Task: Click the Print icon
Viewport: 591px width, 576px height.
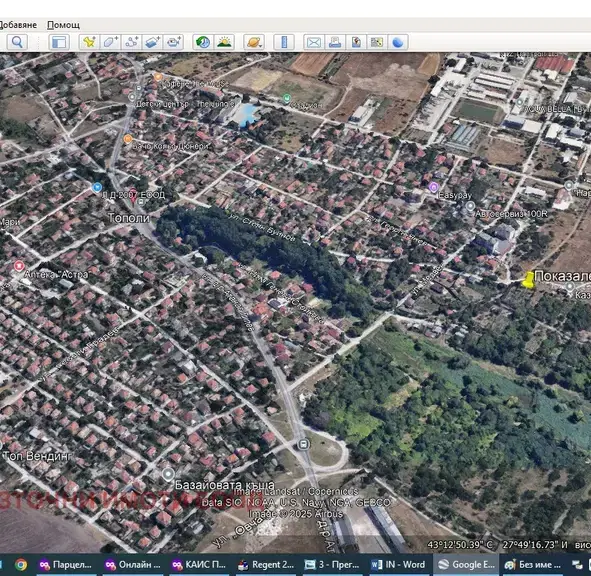Action: point(335,42)
